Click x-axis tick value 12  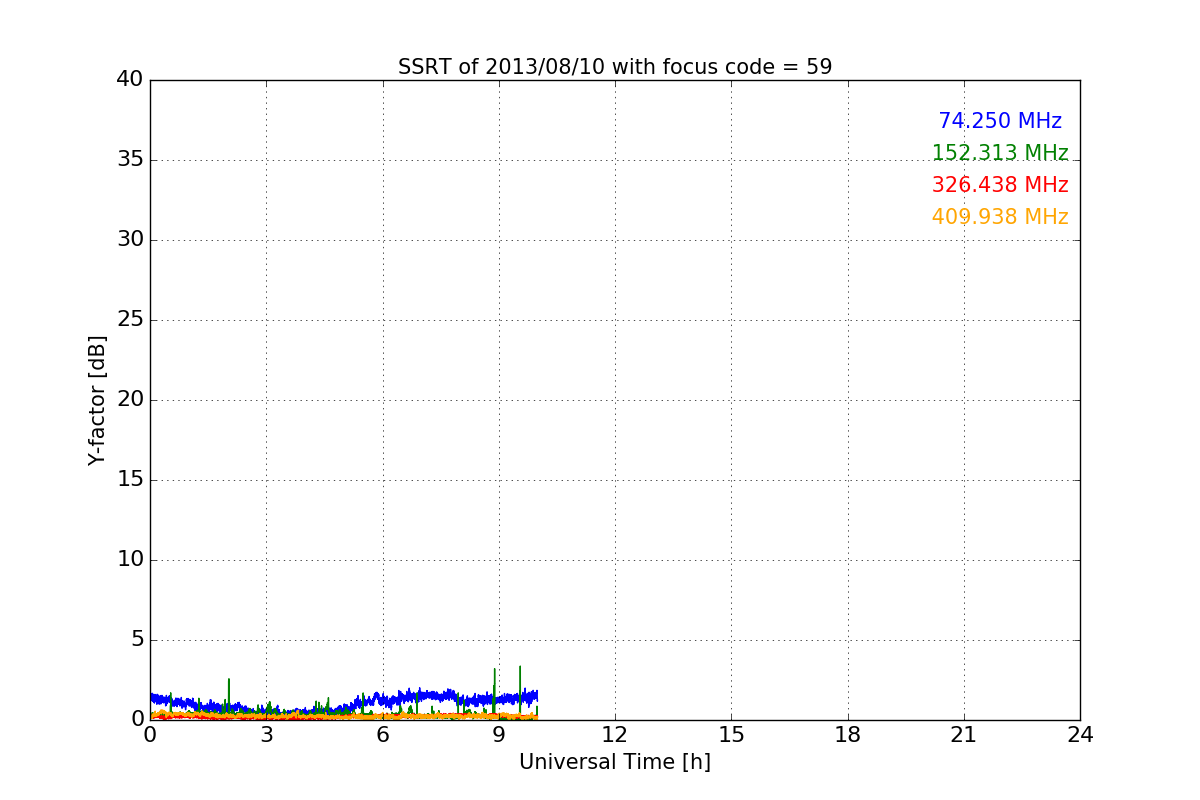[615, 735]
